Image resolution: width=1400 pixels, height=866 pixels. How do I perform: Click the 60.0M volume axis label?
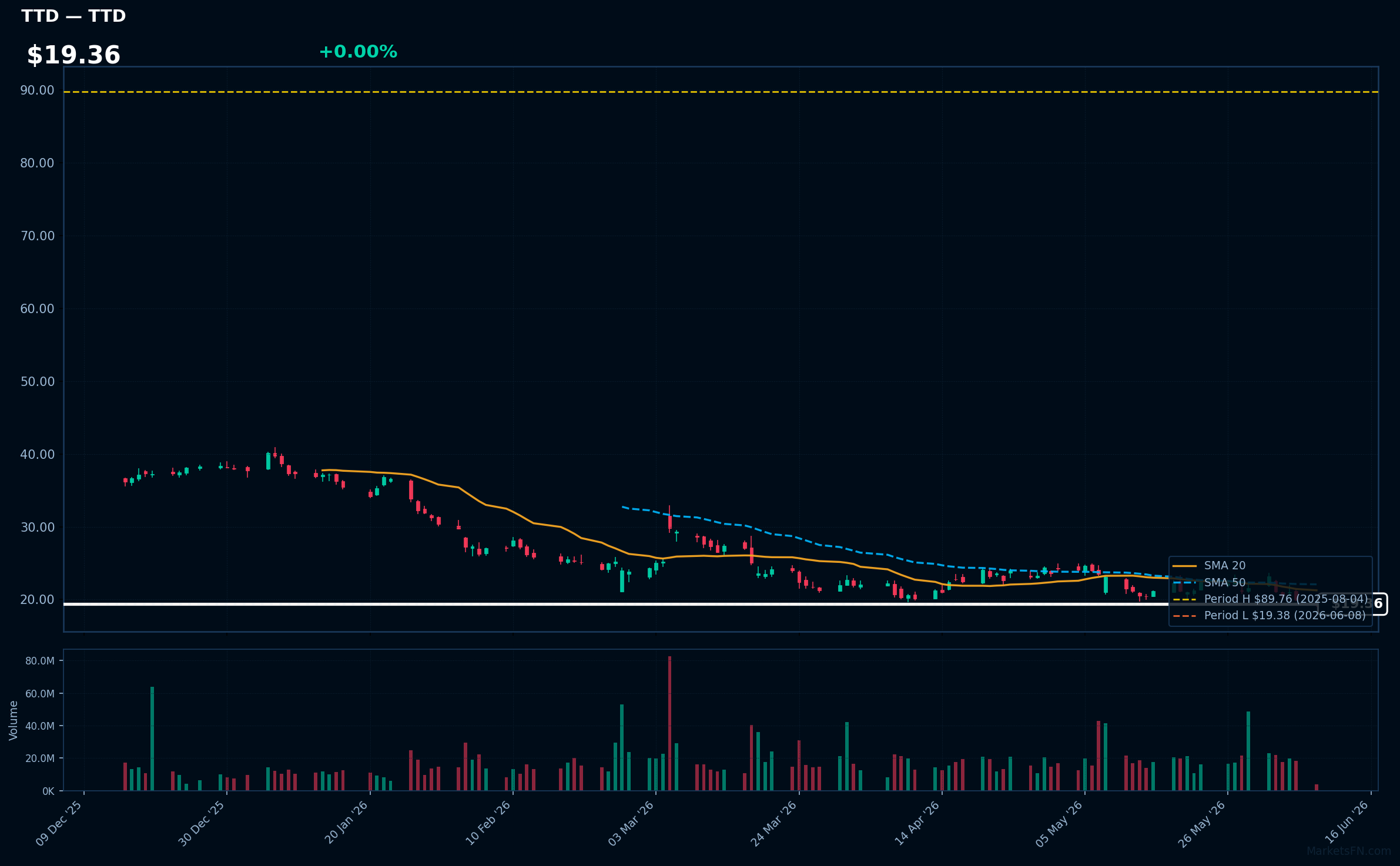[40, 694]
